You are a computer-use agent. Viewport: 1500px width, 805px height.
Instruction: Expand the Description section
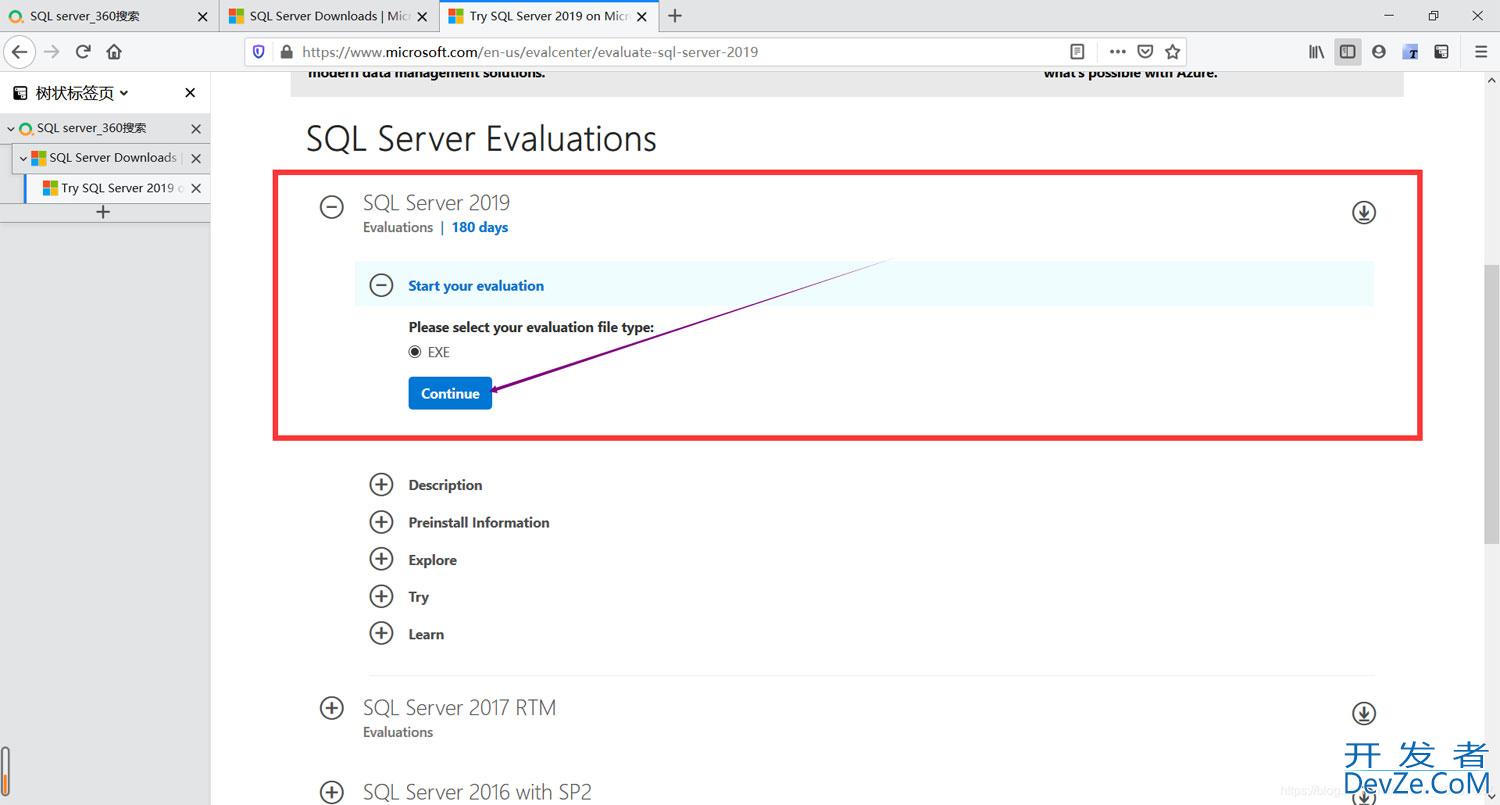click(381, 485)
